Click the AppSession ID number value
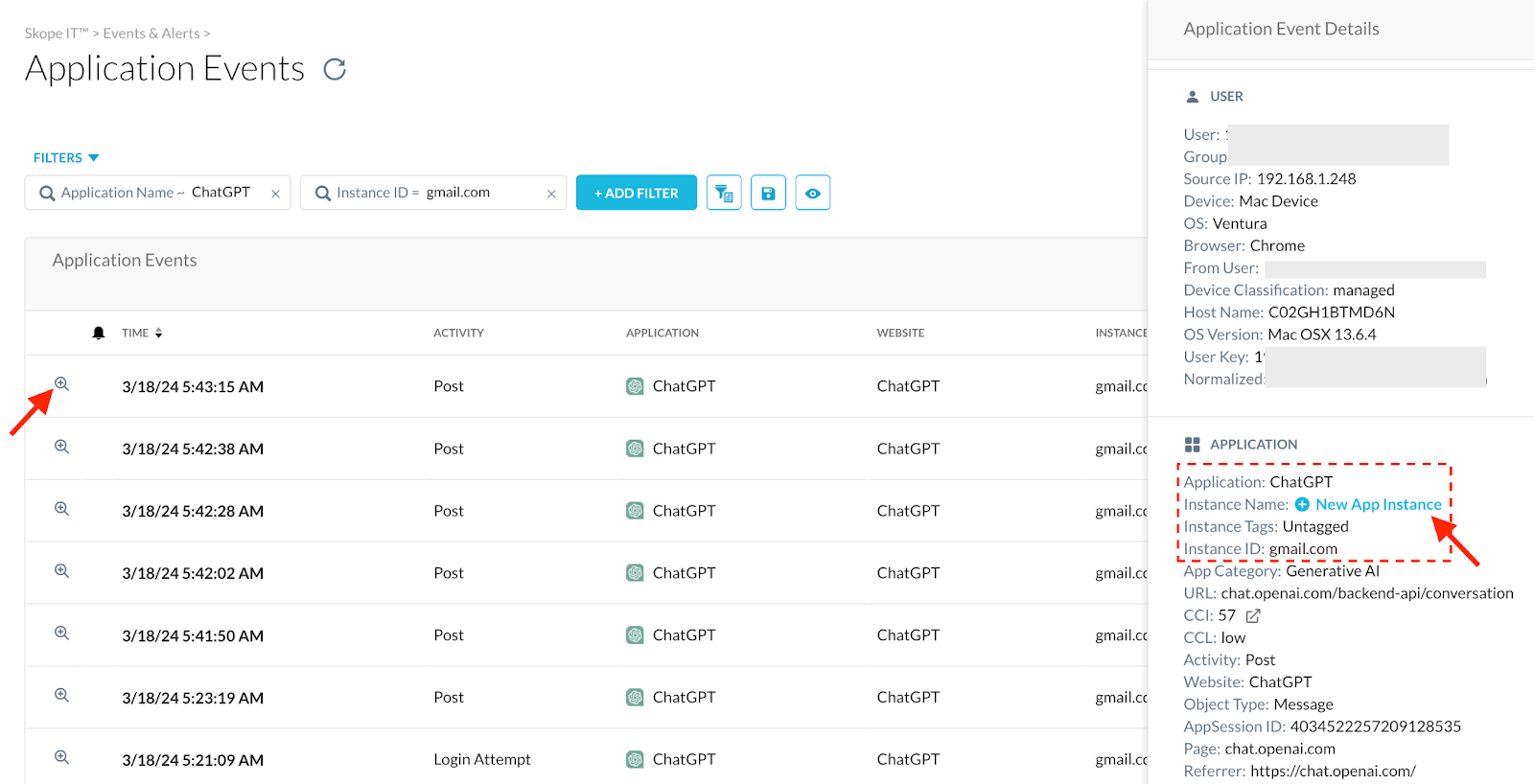This screenshot has width=1534, height=784. coord(1376,726)
